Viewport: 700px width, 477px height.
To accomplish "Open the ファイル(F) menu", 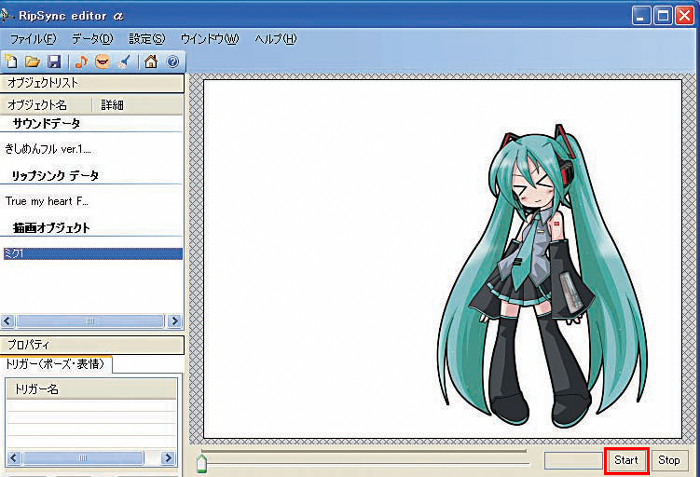I will pos(33,39).
